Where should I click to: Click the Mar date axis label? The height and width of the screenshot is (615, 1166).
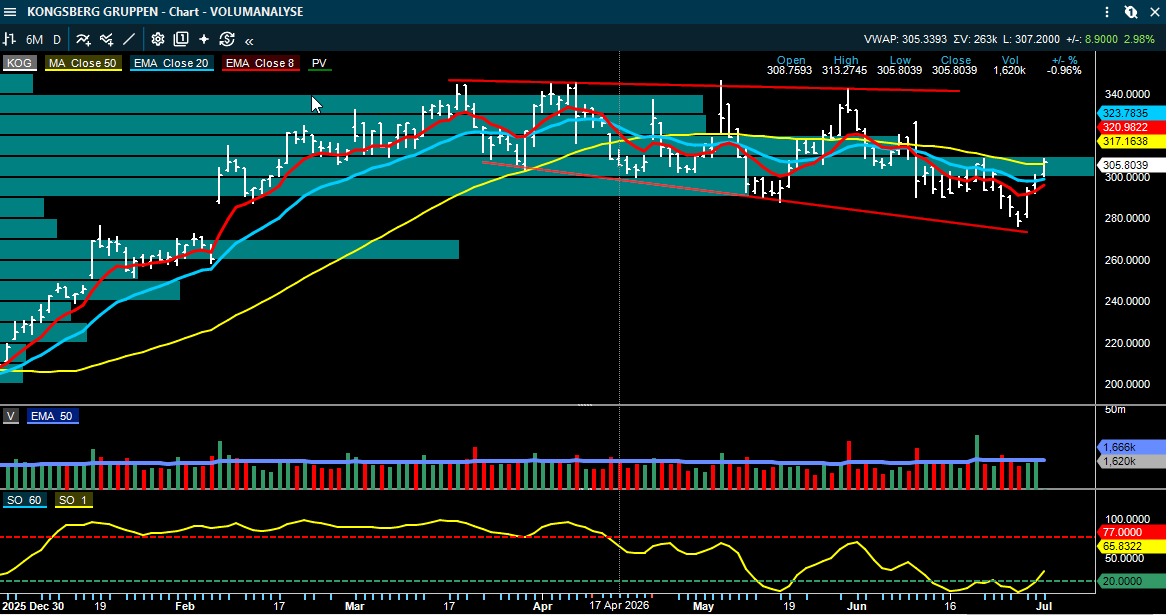click(x=355, y=606)
